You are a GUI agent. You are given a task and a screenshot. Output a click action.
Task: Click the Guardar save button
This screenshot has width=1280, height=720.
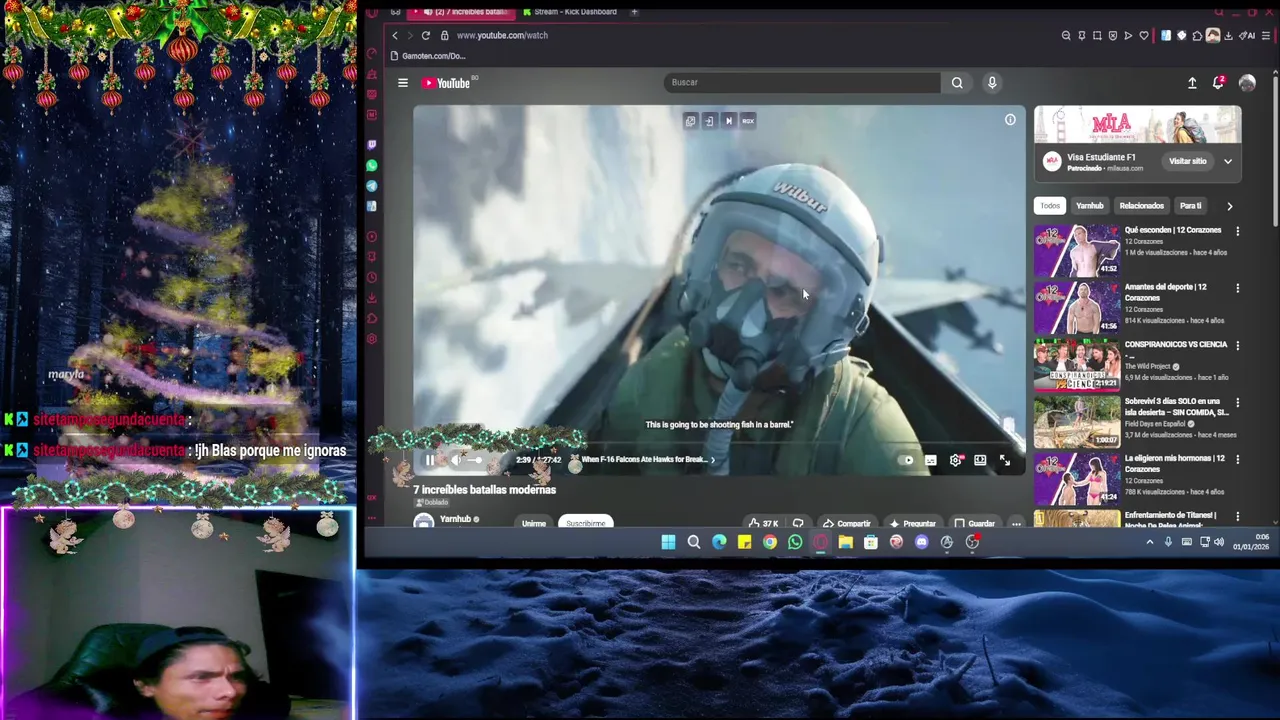tap(975, 523)
